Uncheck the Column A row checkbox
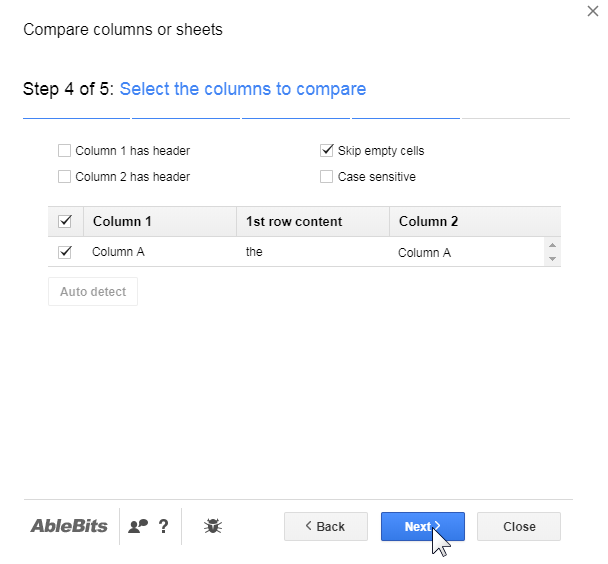 66,252
